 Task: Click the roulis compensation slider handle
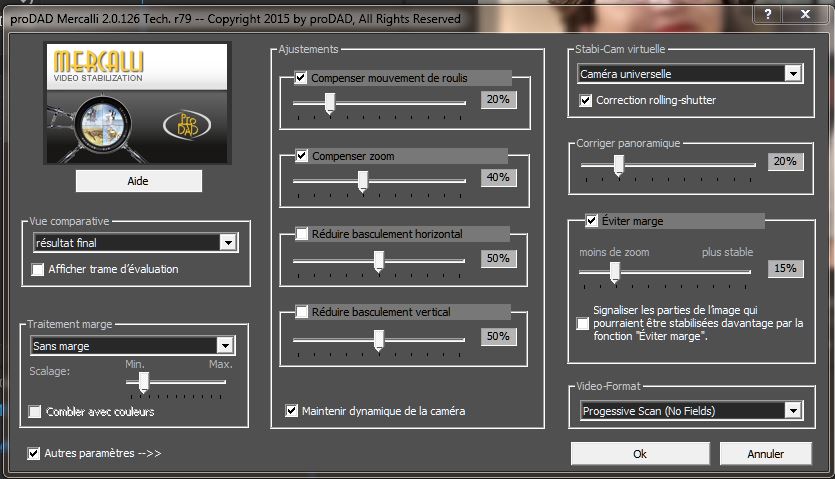330,103
